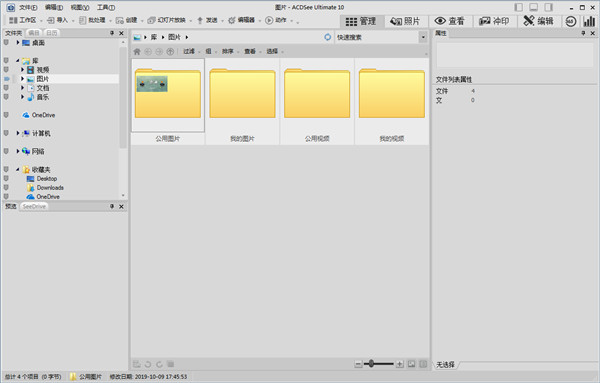600x383 pixels.
Task: Open the 排序 (Sort) dropdown button
Action: [x=230, y=51]
